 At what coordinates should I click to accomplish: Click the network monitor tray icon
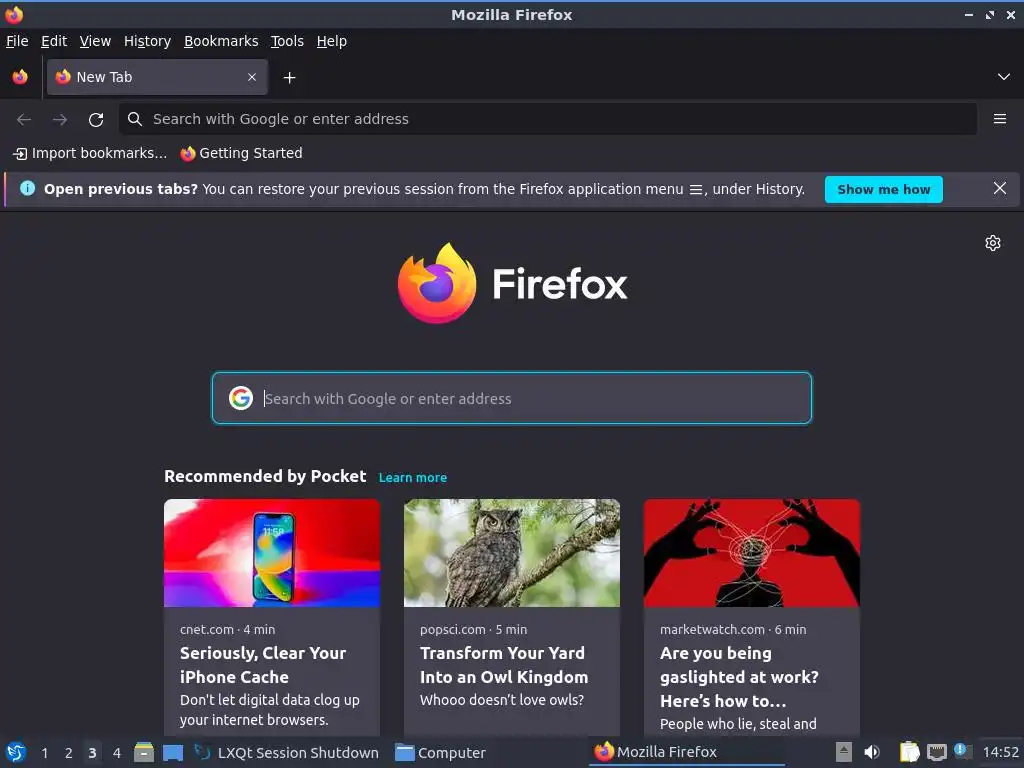[936, 753]
